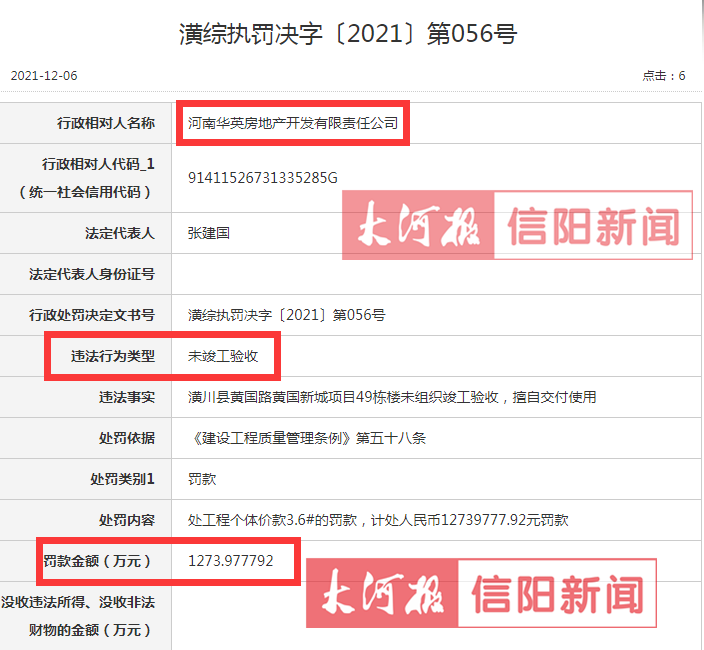Select credit code 91411526731335285G
704x650 pixels.
263,178
